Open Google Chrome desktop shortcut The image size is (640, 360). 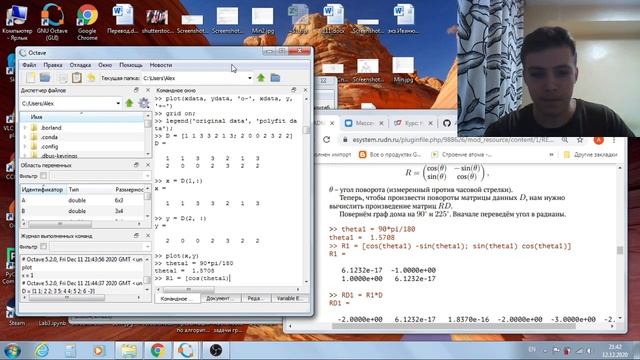[87, 22]
